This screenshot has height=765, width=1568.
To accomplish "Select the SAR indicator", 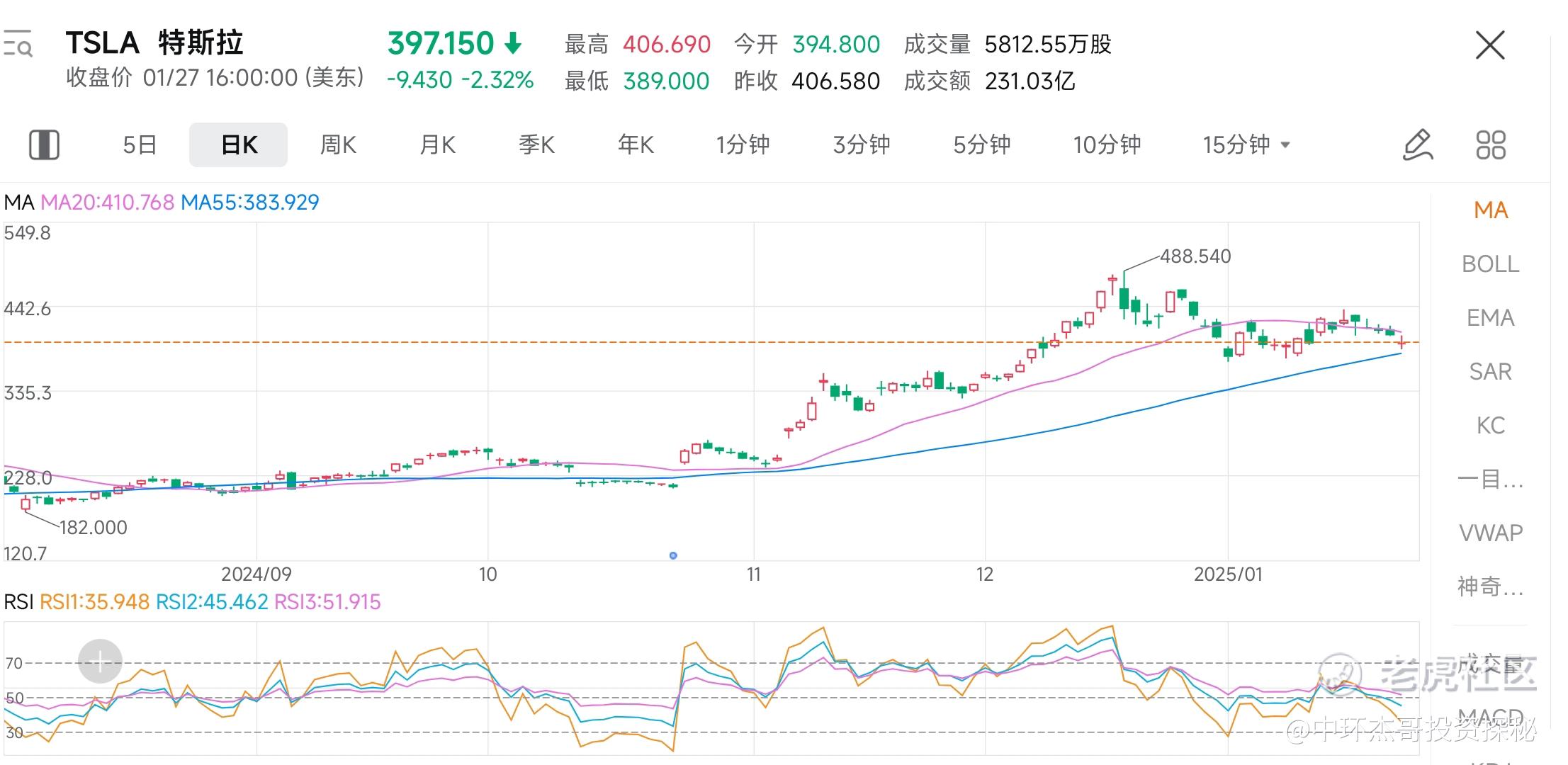I will point(1490,372).
